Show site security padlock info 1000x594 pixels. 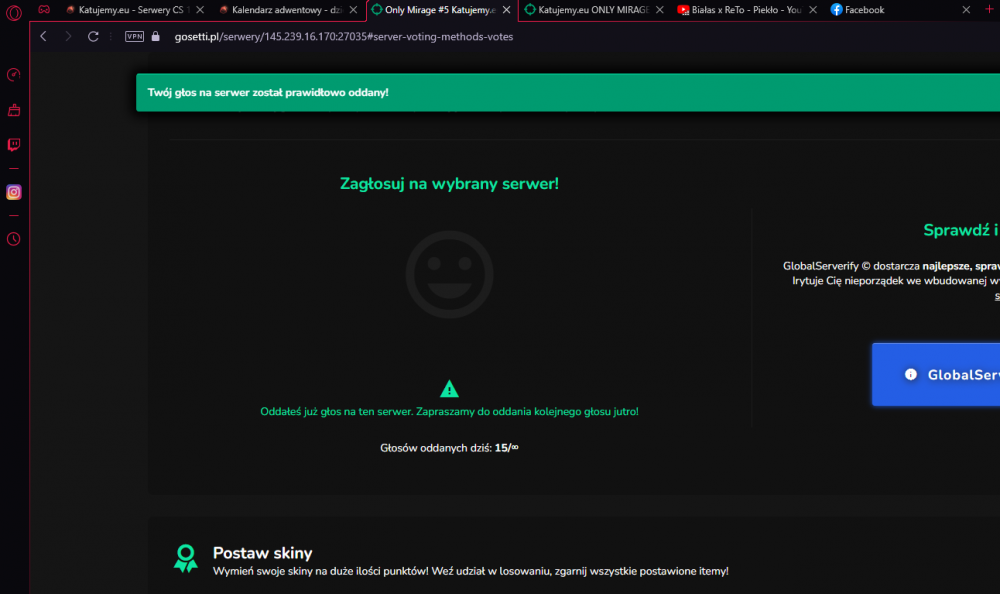[x=156, y=36]
